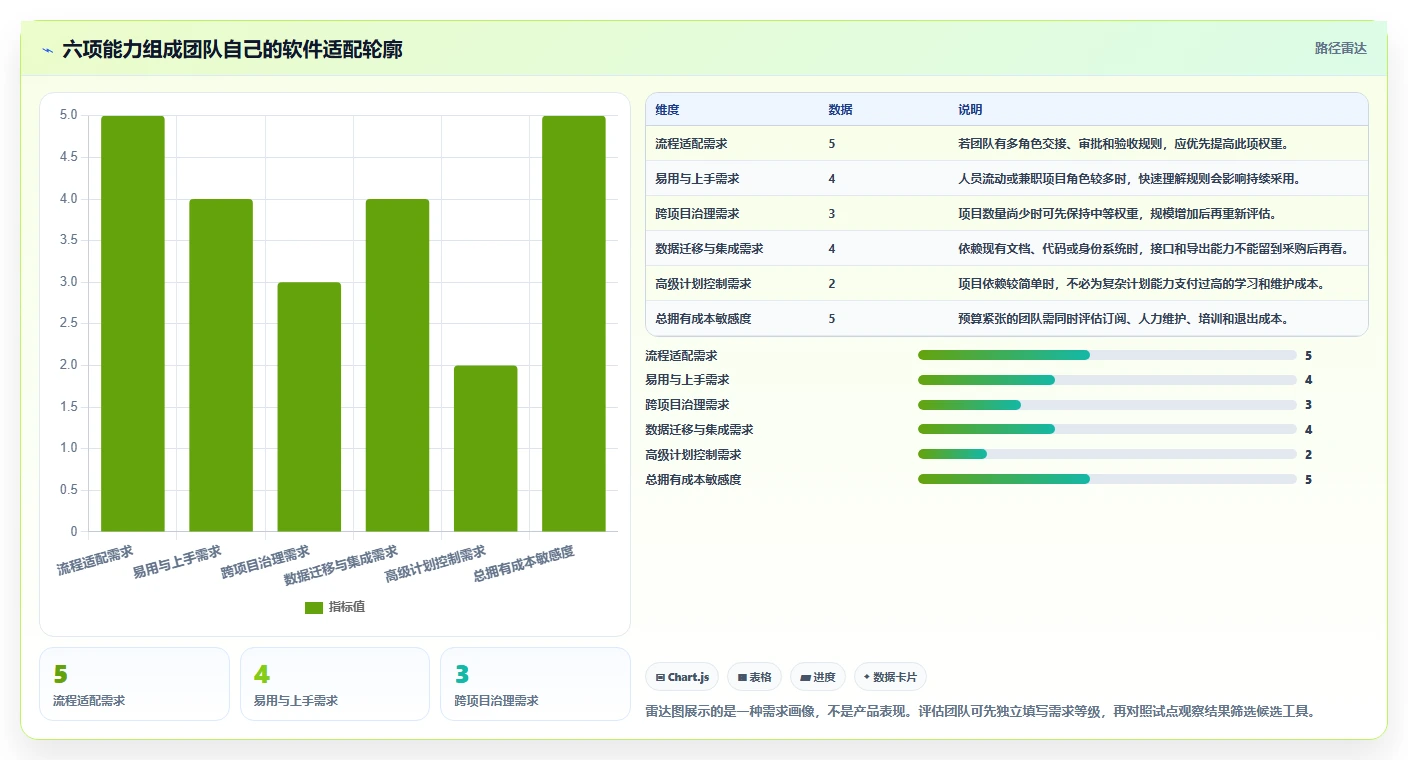Click the footer note starting 雷达图展示的是

coord(981,712)
